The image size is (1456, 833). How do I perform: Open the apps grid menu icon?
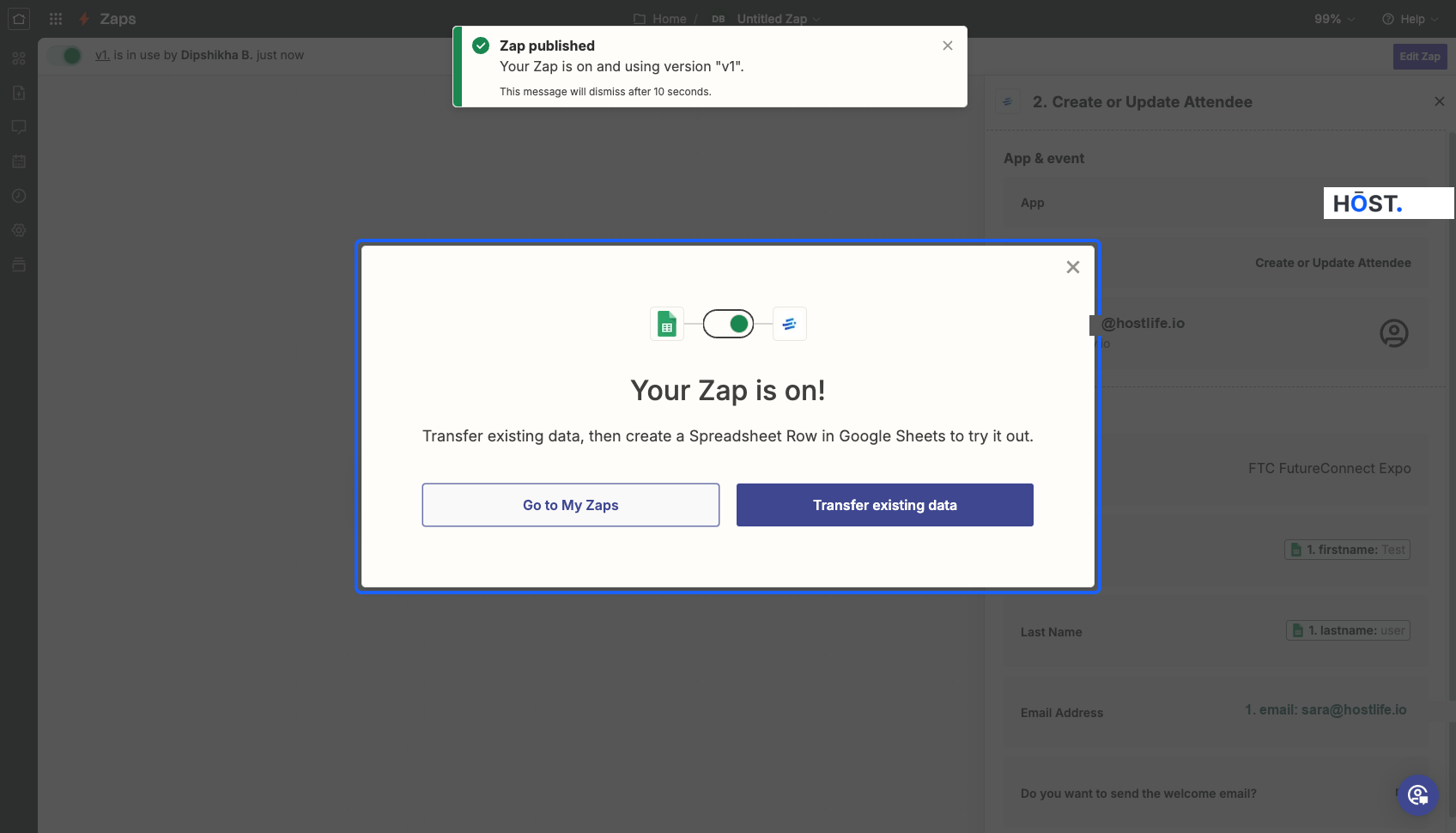[56, 19]
